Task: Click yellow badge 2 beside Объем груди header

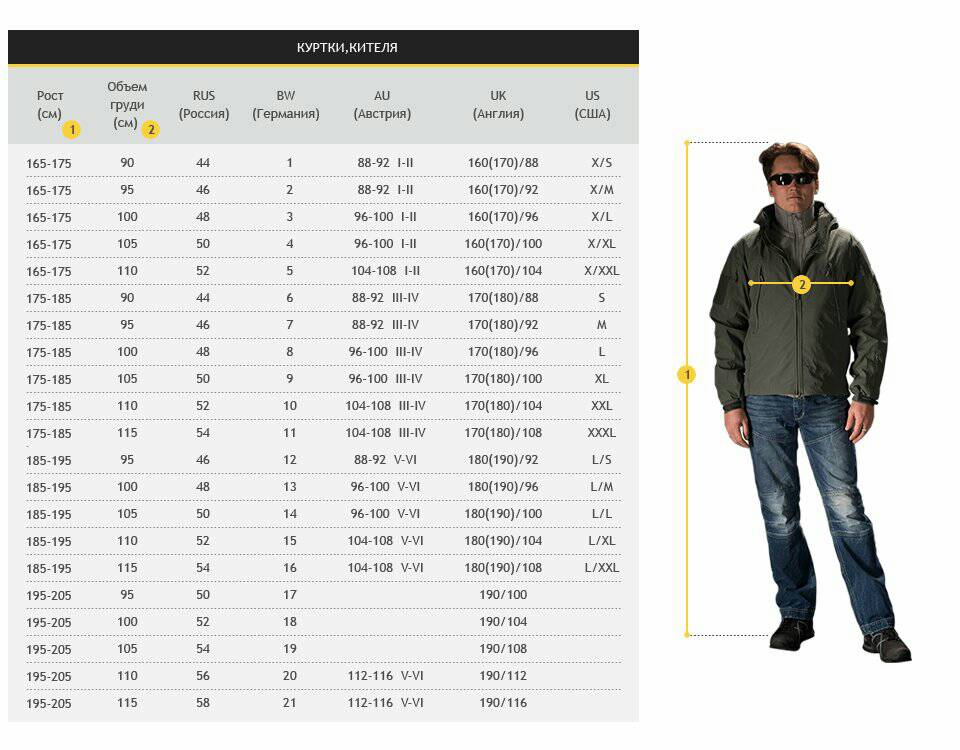Action: [150, 130]
